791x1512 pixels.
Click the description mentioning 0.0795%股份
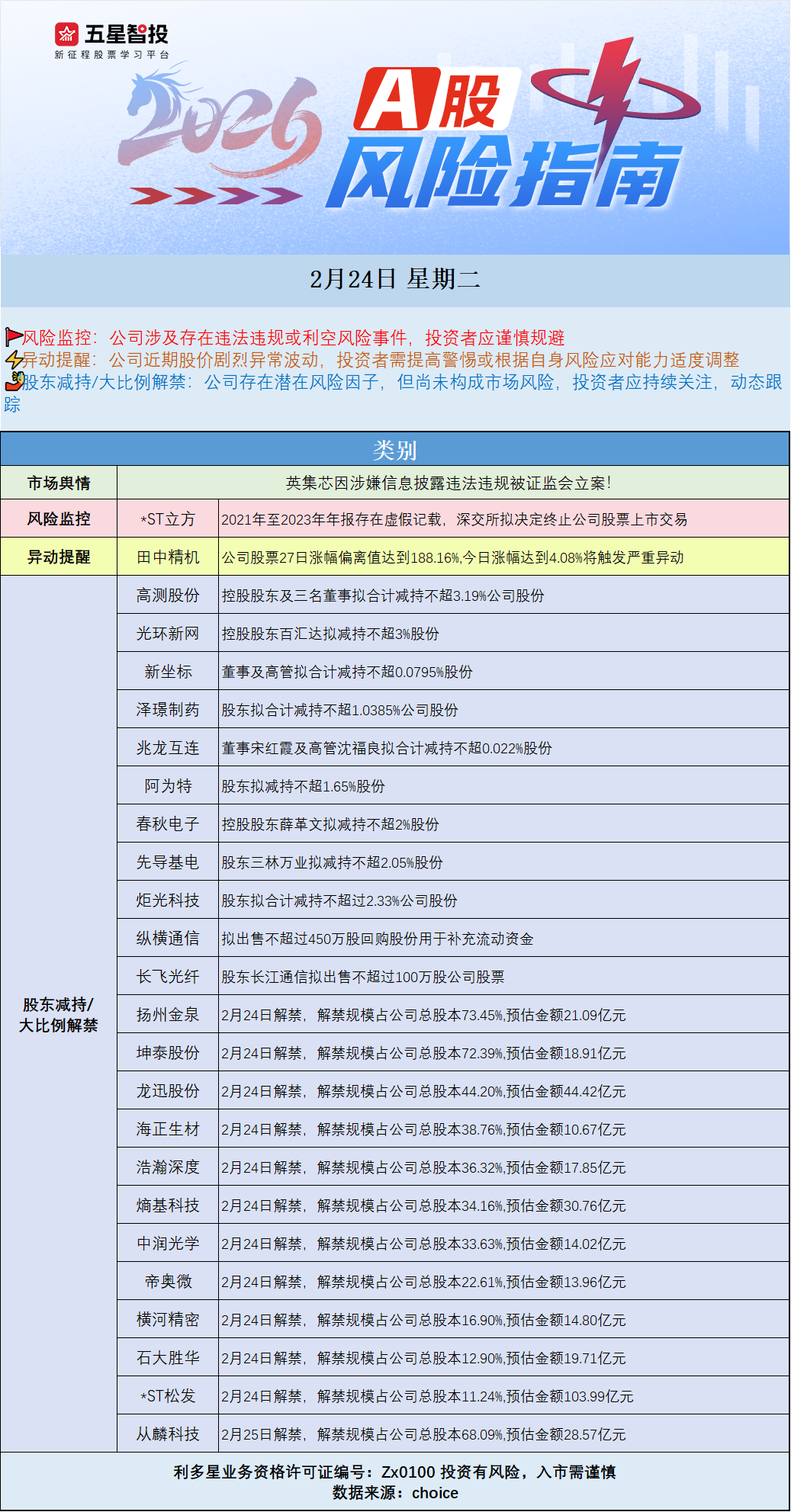(x=347, y=672)
